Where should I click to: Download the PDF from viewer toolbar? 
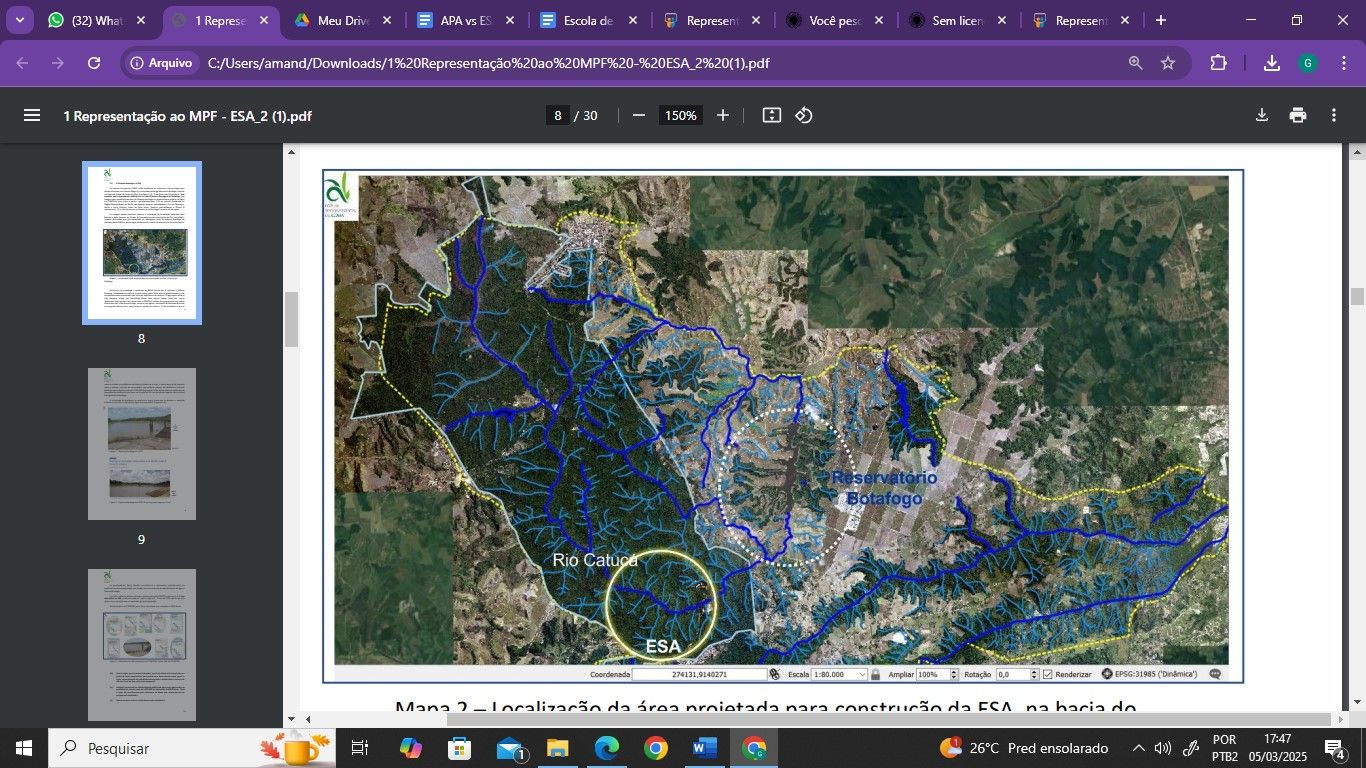pyautogui.click(x=1262, y=115)
